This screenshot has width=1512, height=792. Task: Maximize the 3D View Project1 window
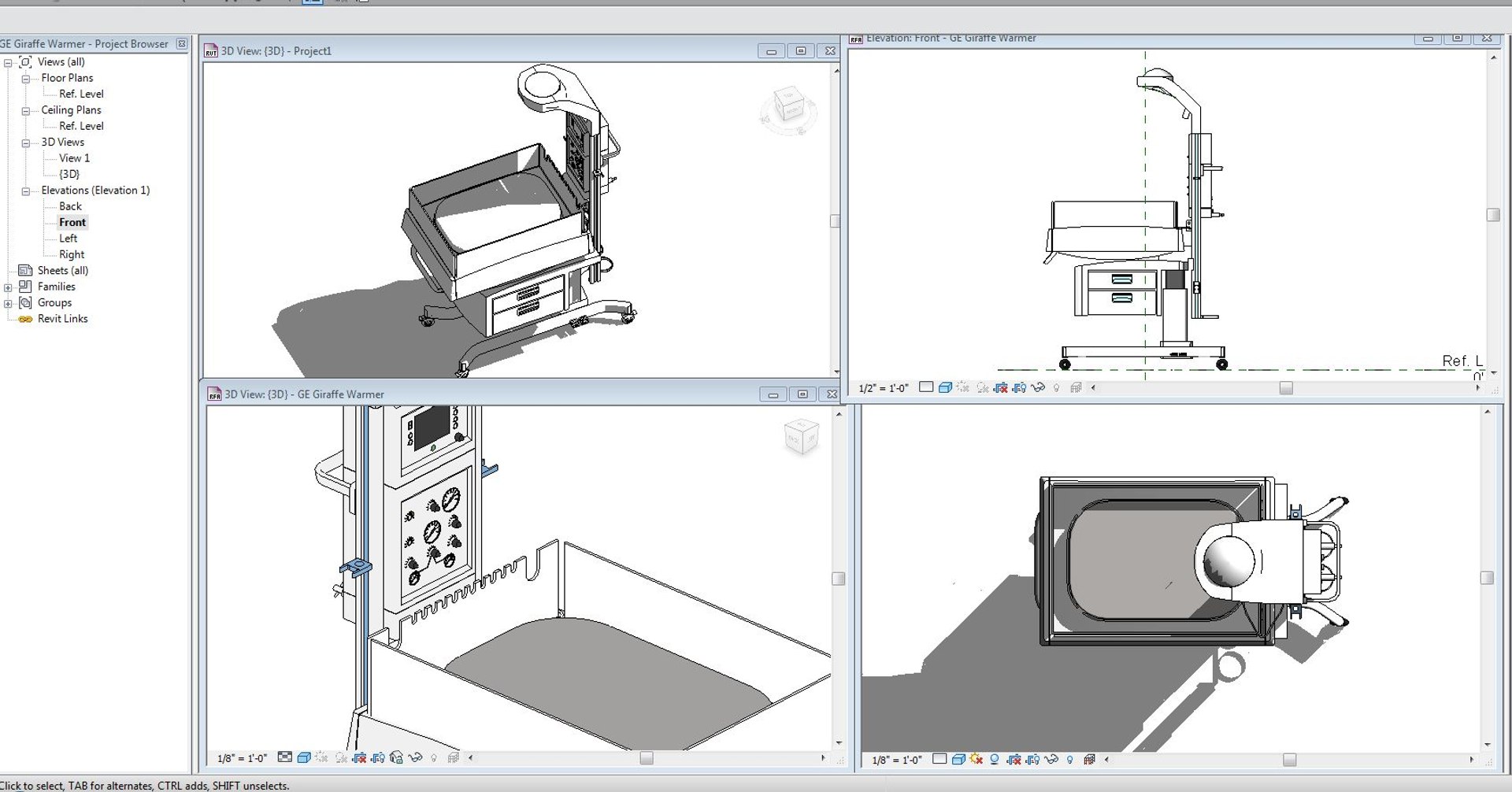click(x=801, y=51)
